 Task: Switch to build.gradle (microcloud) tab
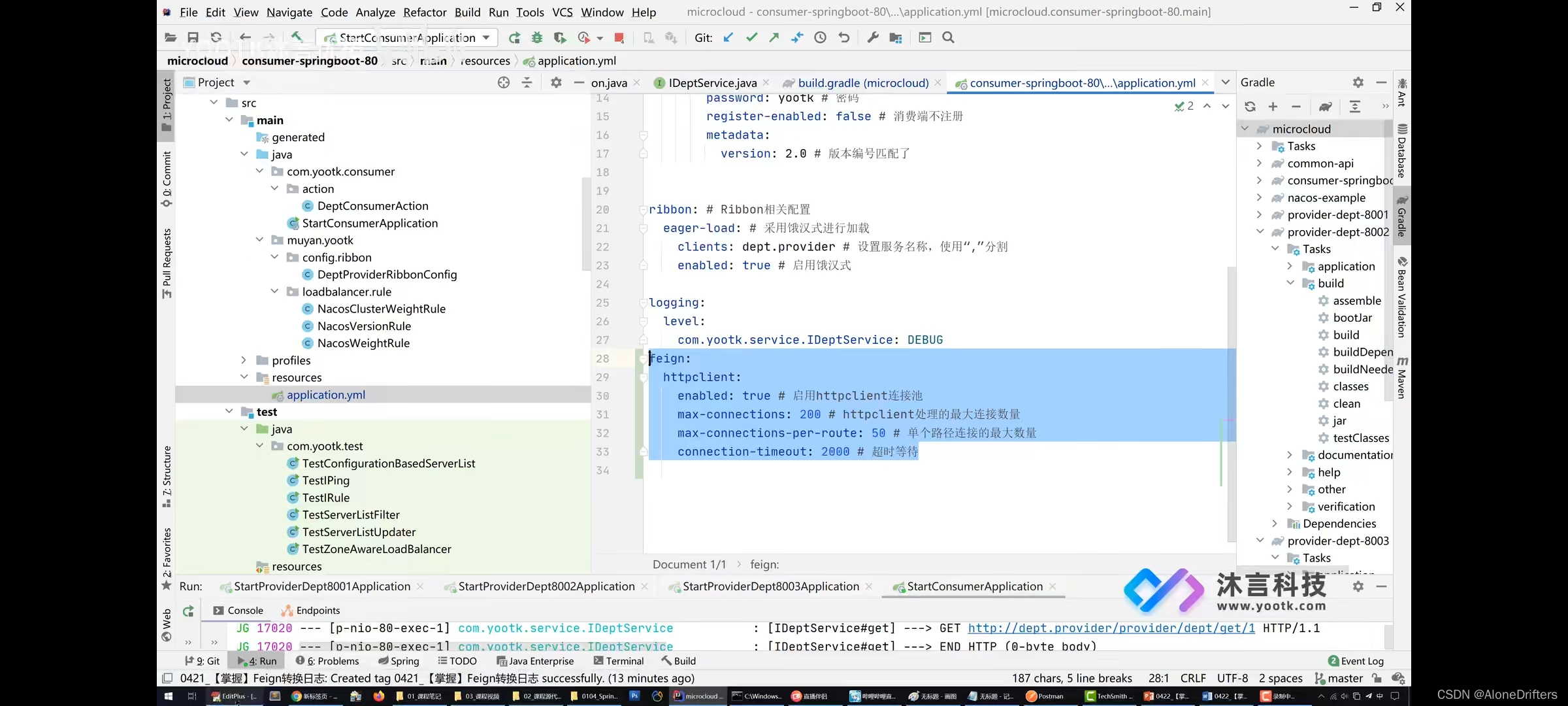point(862,83)
